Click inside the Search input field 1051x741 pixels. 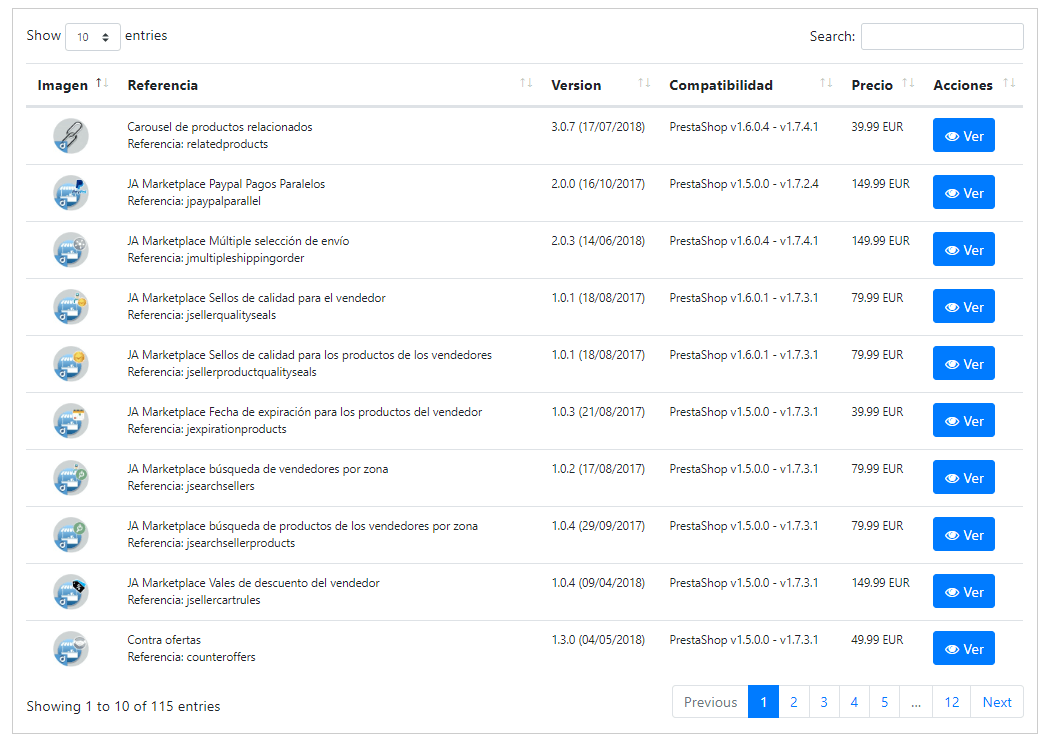click(941, 36)
